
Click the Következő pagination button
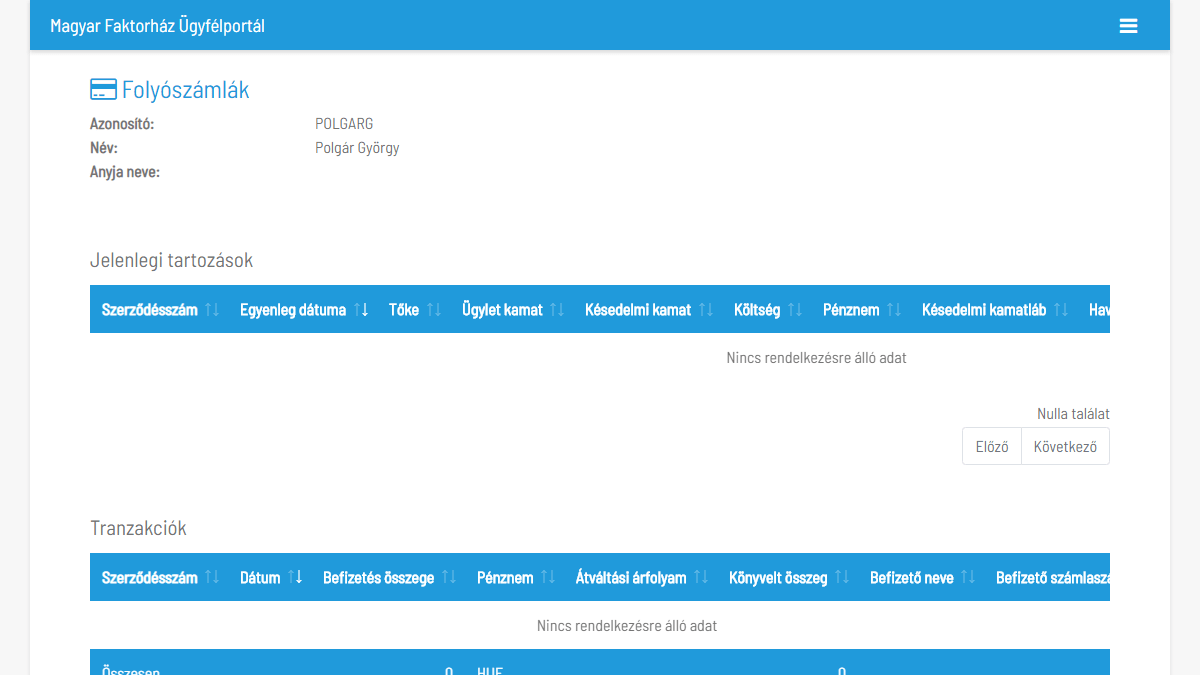[x=1065, y=447]
